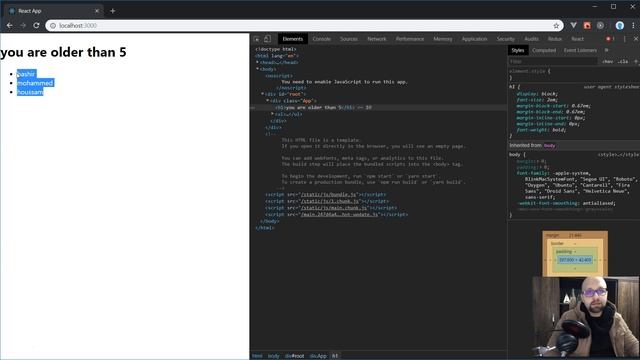
Task: Go back to previous page in browser
Action: point(9,25)
